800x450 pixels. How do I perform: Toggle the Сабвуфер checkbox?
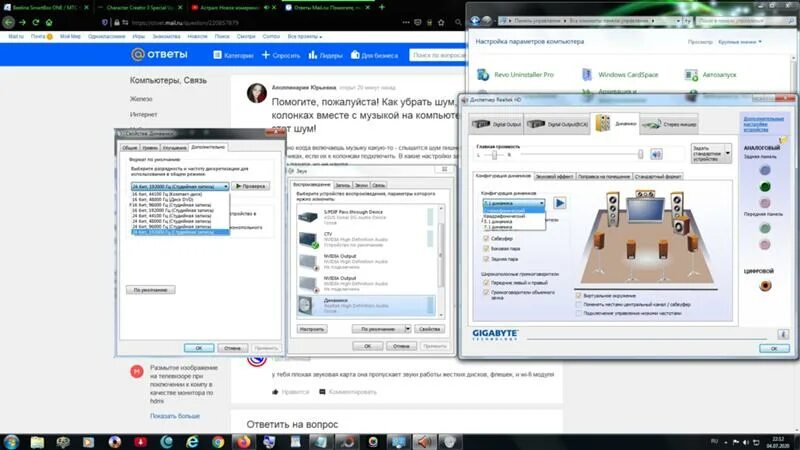click(x=486, y=238)
